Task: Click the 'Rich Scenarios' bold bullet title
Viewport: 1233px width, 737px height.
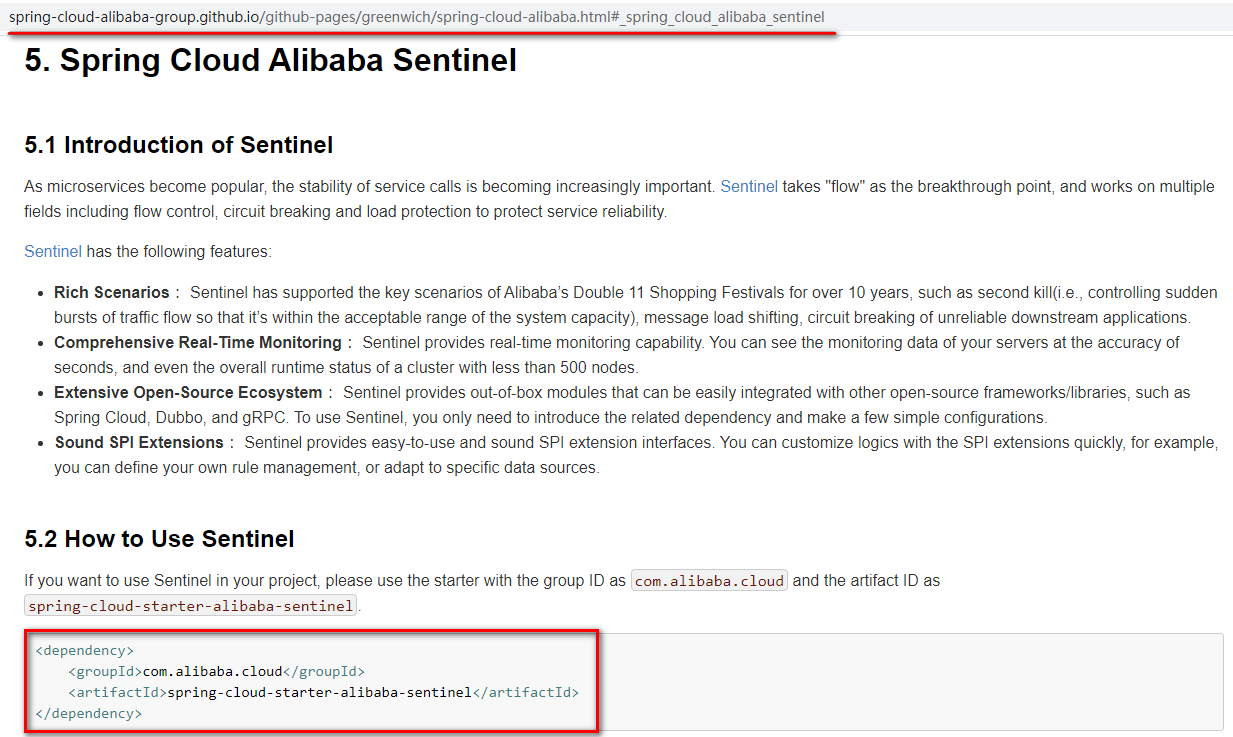Action: tap(111, 293)
